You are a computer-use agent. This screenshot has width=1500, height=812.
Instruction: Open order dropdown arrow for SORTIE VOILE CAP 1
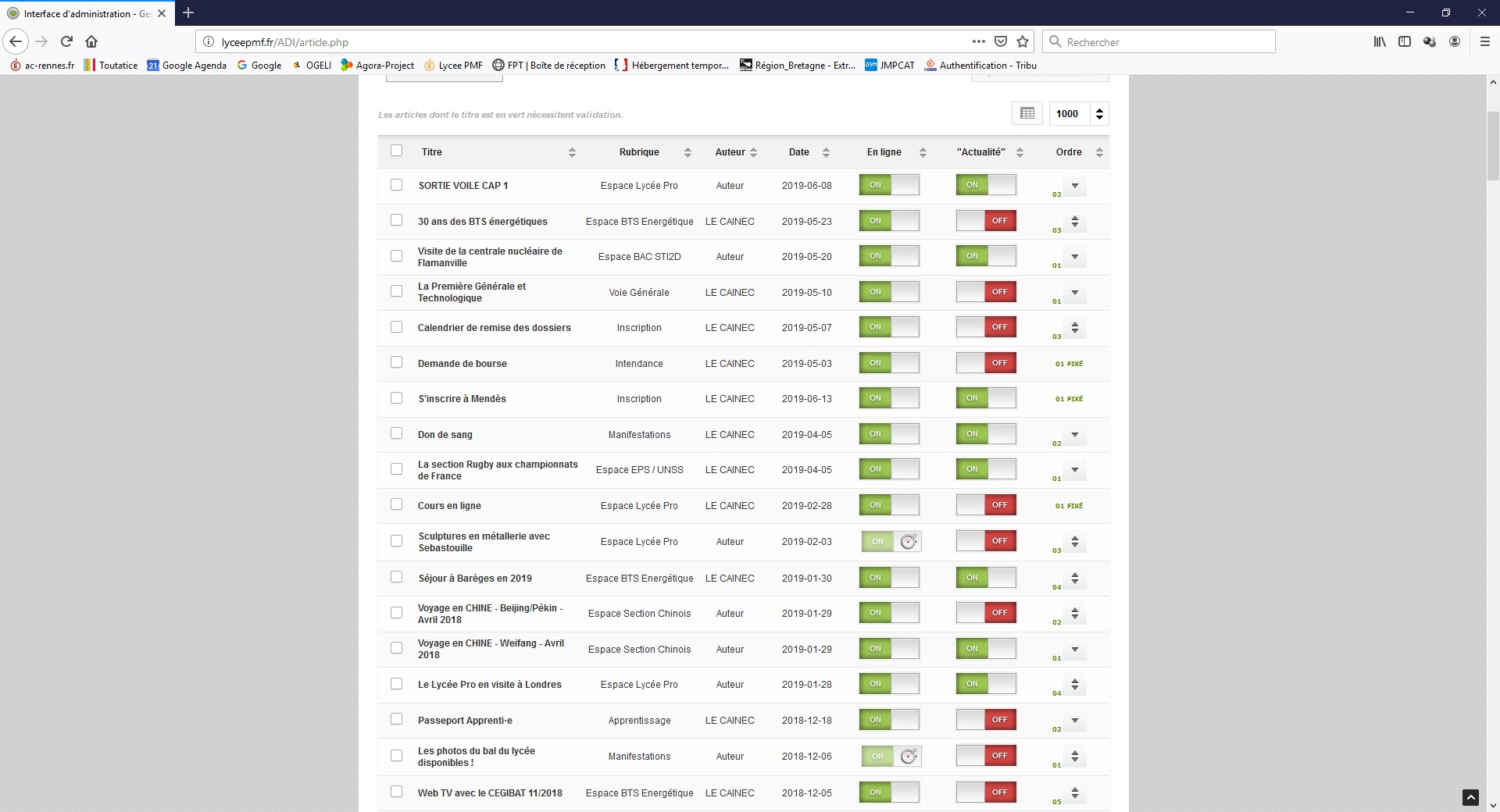pyautogui.click(x=1075, y=186)
